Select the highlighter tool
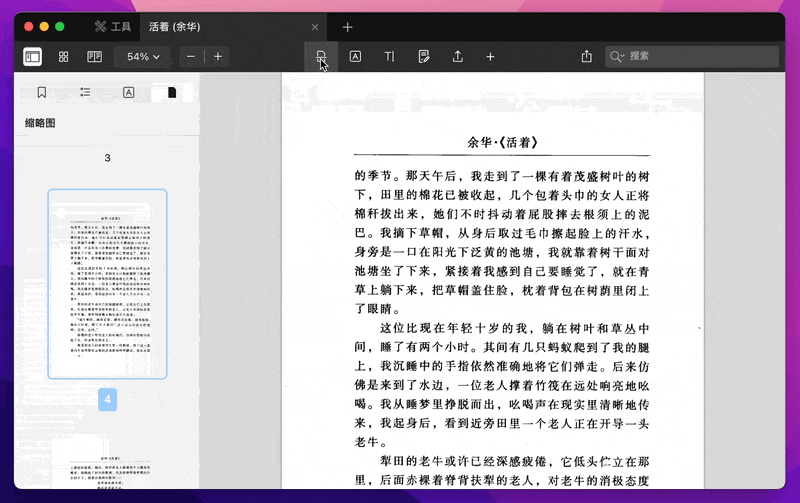This screenshot has width=800, height=503. (x=321, y=57)
